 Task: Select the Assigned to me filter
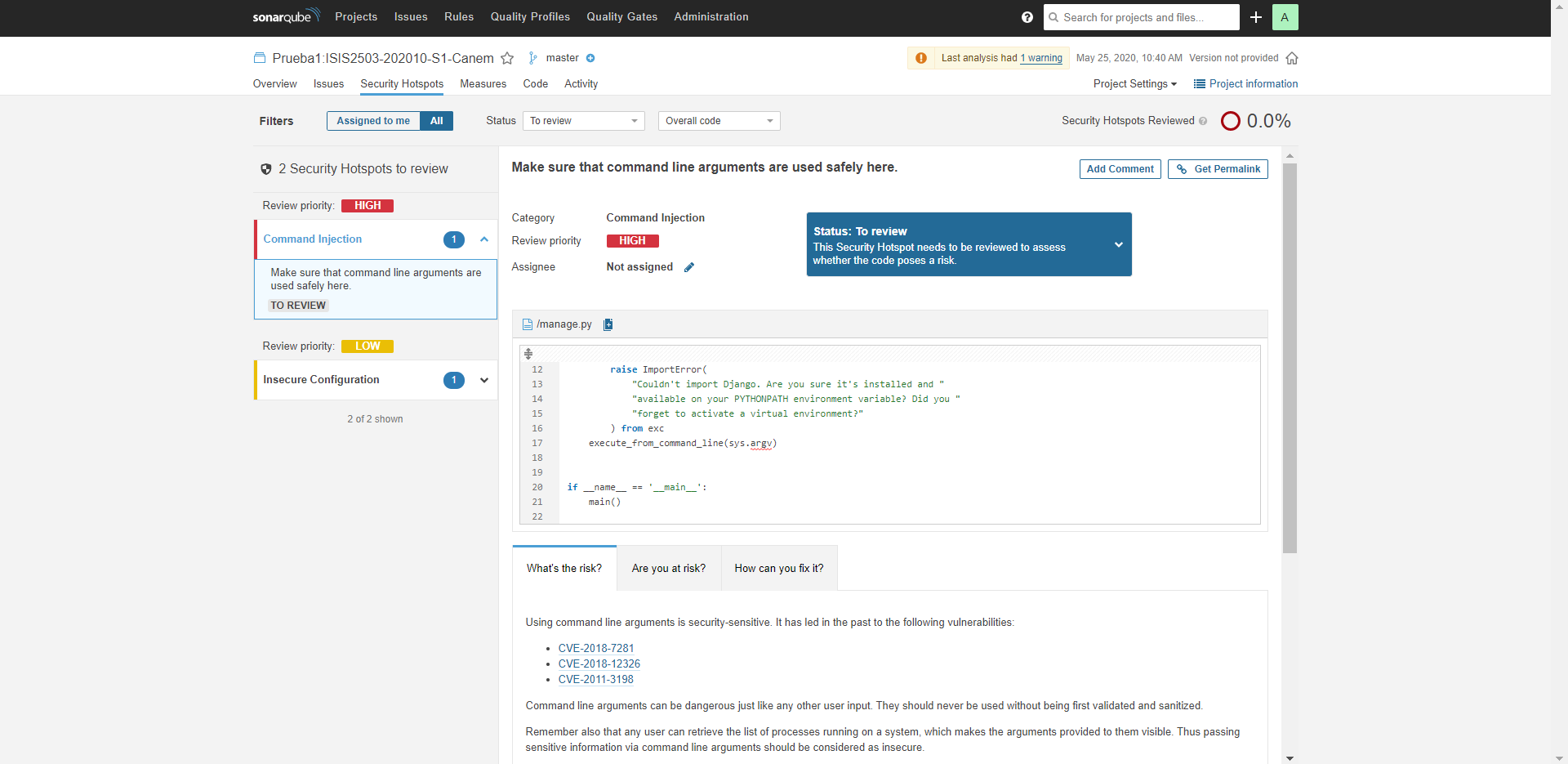click(x=373, y=121)
